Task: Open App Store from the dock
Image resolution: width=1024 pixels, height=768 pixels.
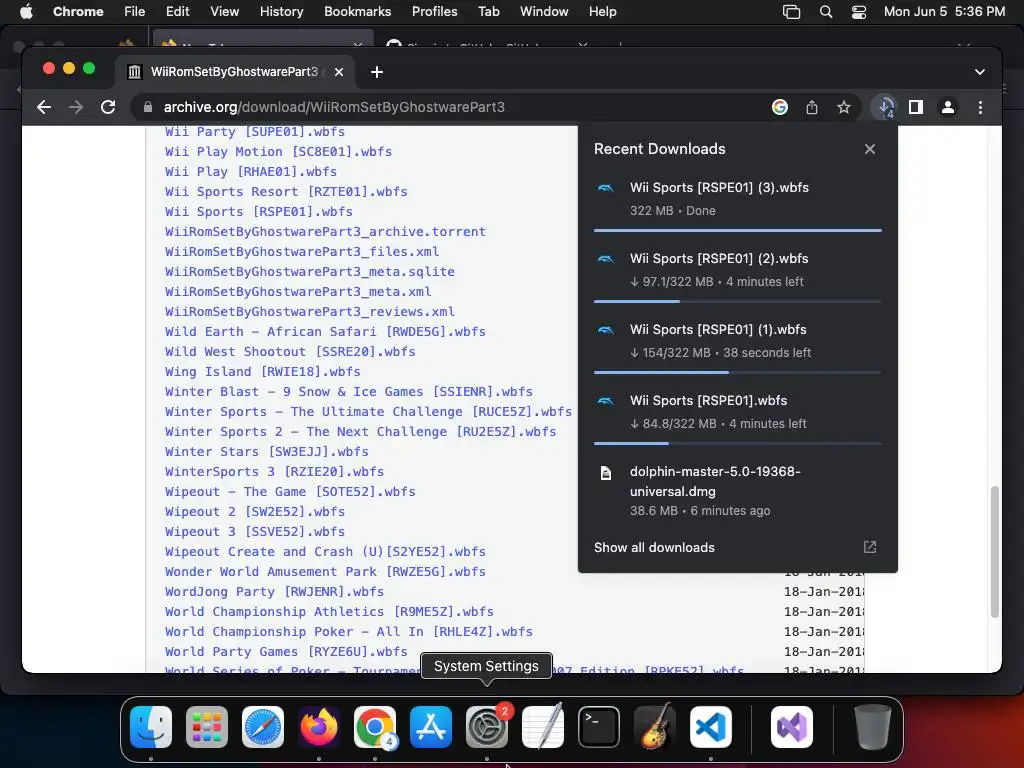Action: pos(431,727)
